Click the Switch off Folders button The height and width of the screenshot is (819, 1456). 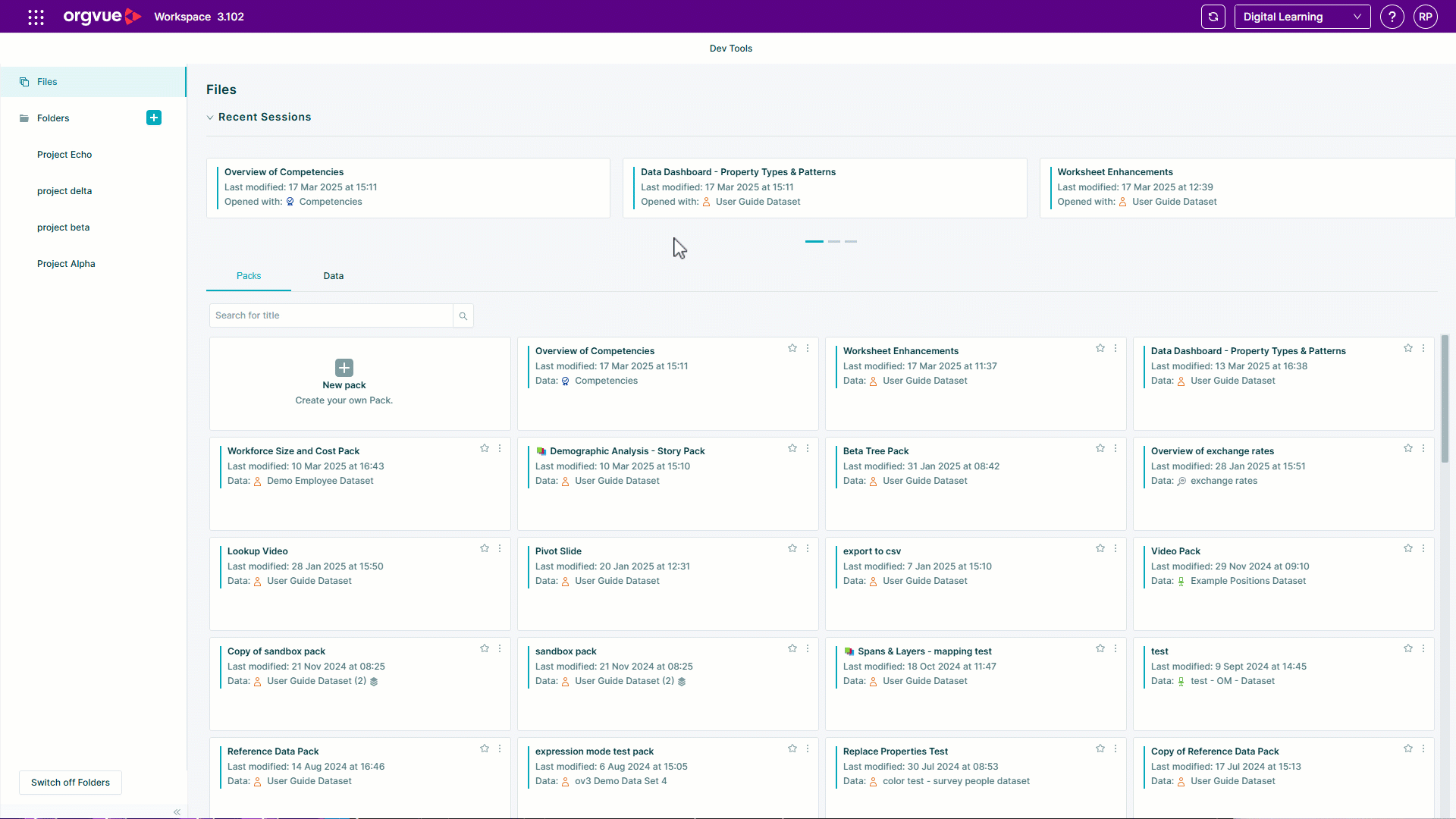(71, 783)
